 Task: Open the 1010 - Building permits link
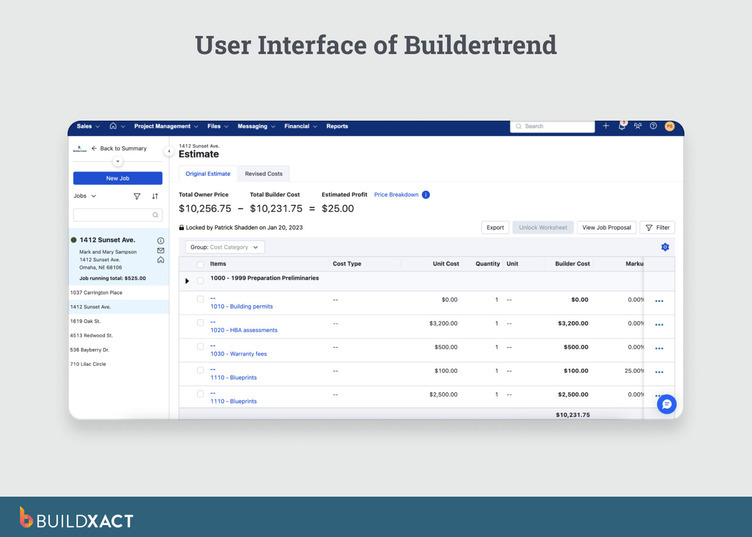point(241,306)
